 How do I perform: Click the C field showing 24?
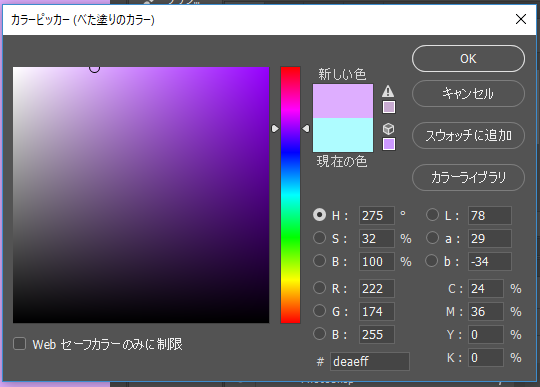(x=486, y=289)
